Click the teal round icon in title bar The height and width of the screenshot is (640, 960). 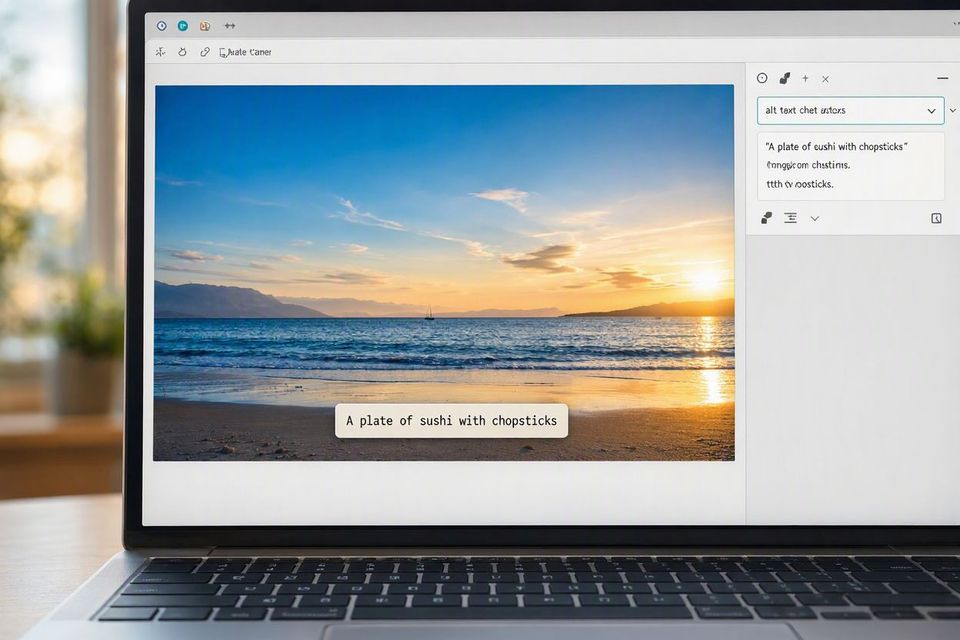tap(182, 26)
